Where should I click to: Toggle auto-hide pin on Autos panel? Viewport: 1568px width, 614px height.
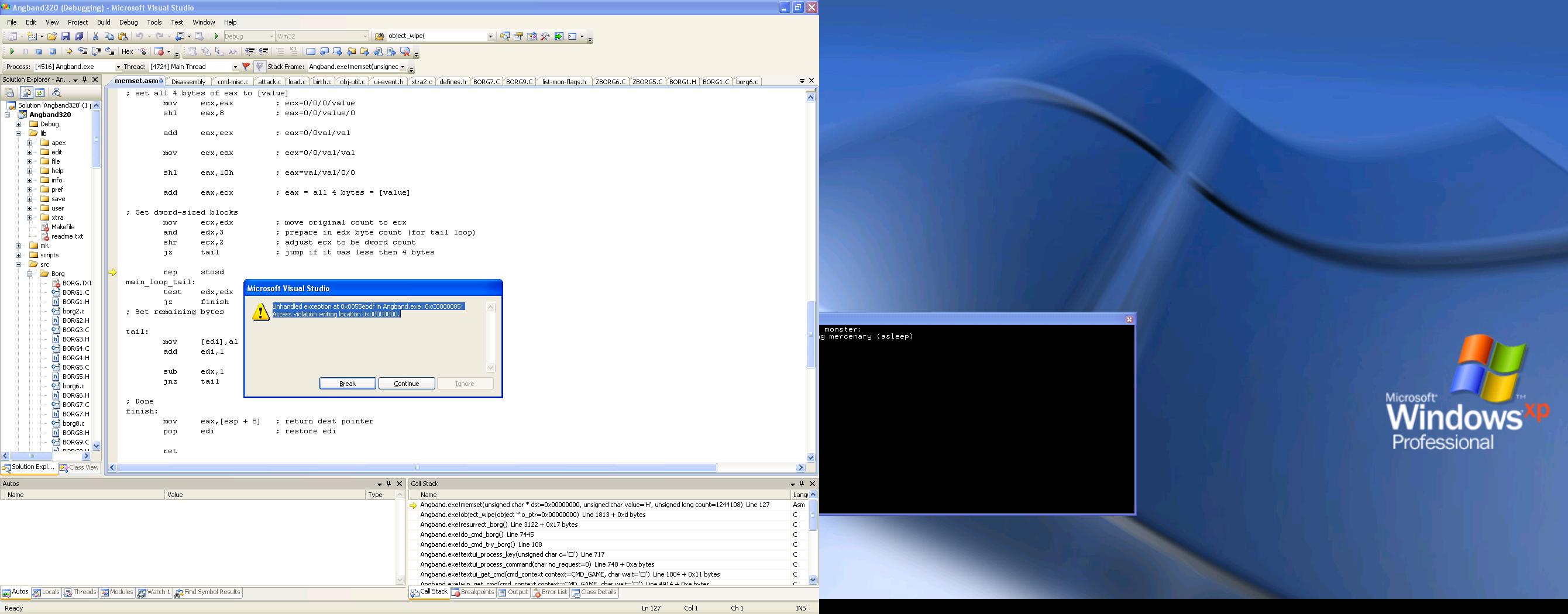(x=389, y=484)
